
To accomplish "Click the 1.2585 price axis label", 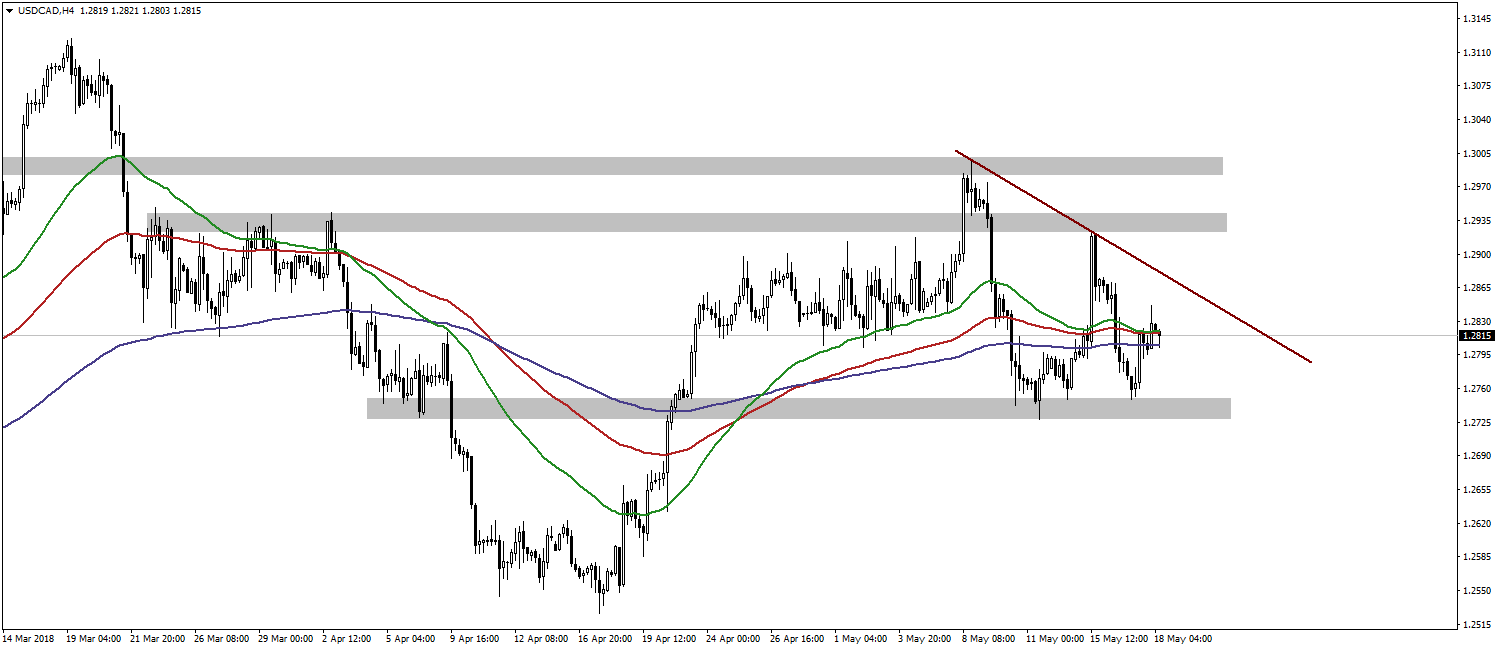I will (1475, 557).
